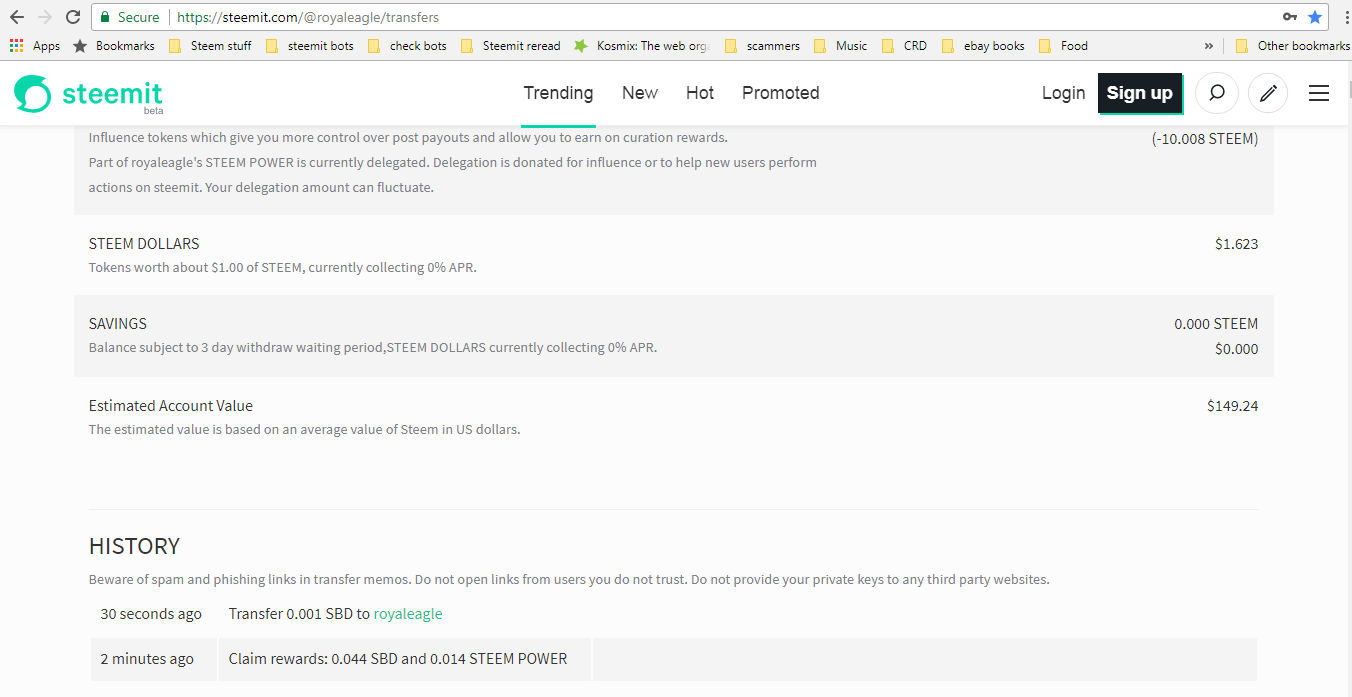Click the address bar URL
The height and width of the screenshot is (697, 1352).
click(x=308, y=17)
